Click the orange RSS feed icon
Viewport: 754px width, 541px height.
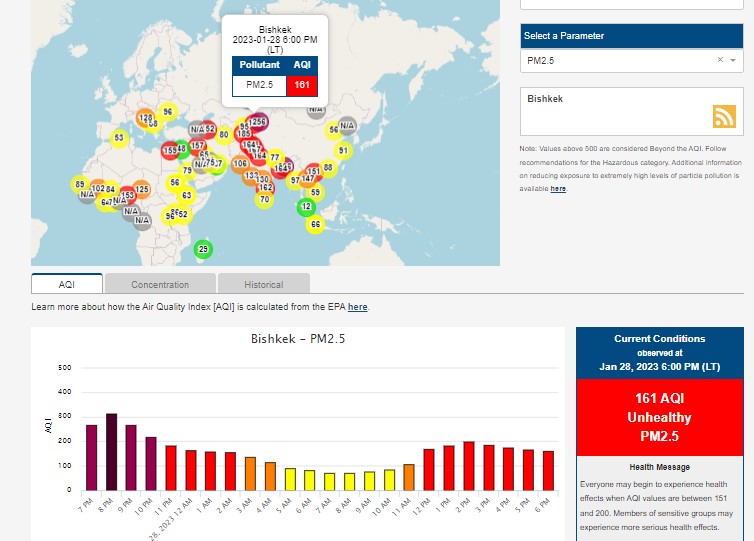pos(724,115)
